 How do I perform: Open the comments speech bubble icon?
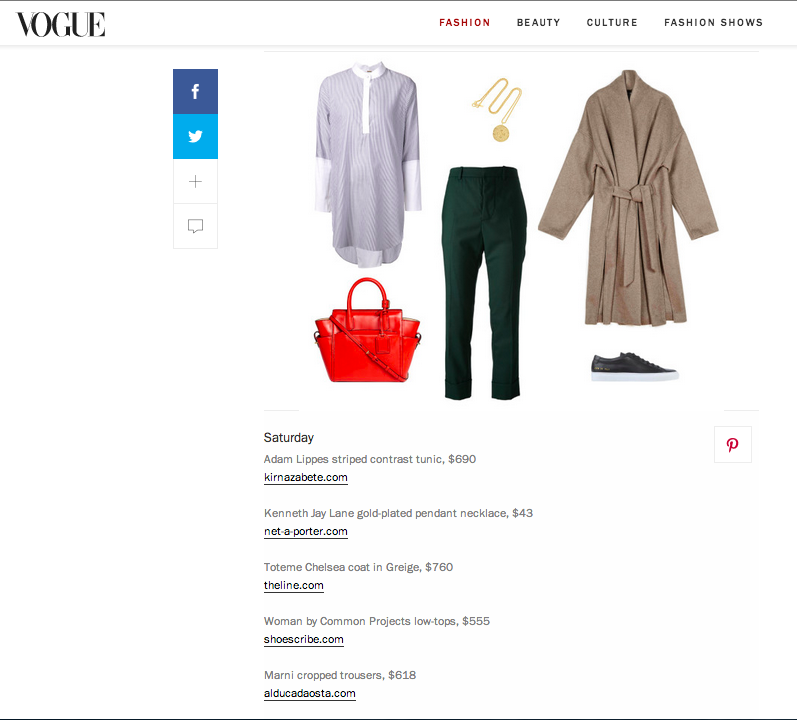(195, 226)
